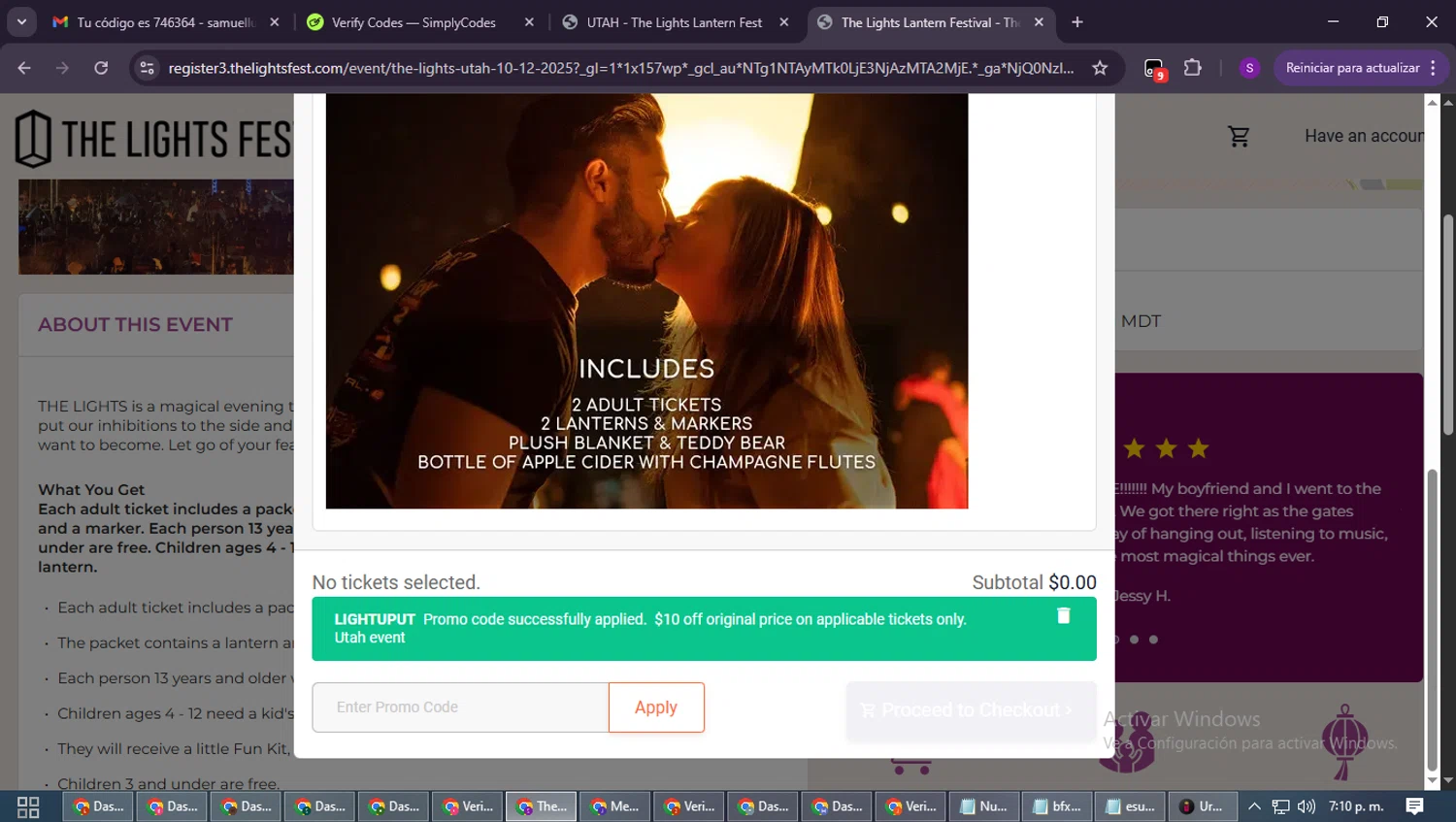Open 'Ur...' app in taskbar
This screenshot has height=822, width=1456.
point(1202,806)
